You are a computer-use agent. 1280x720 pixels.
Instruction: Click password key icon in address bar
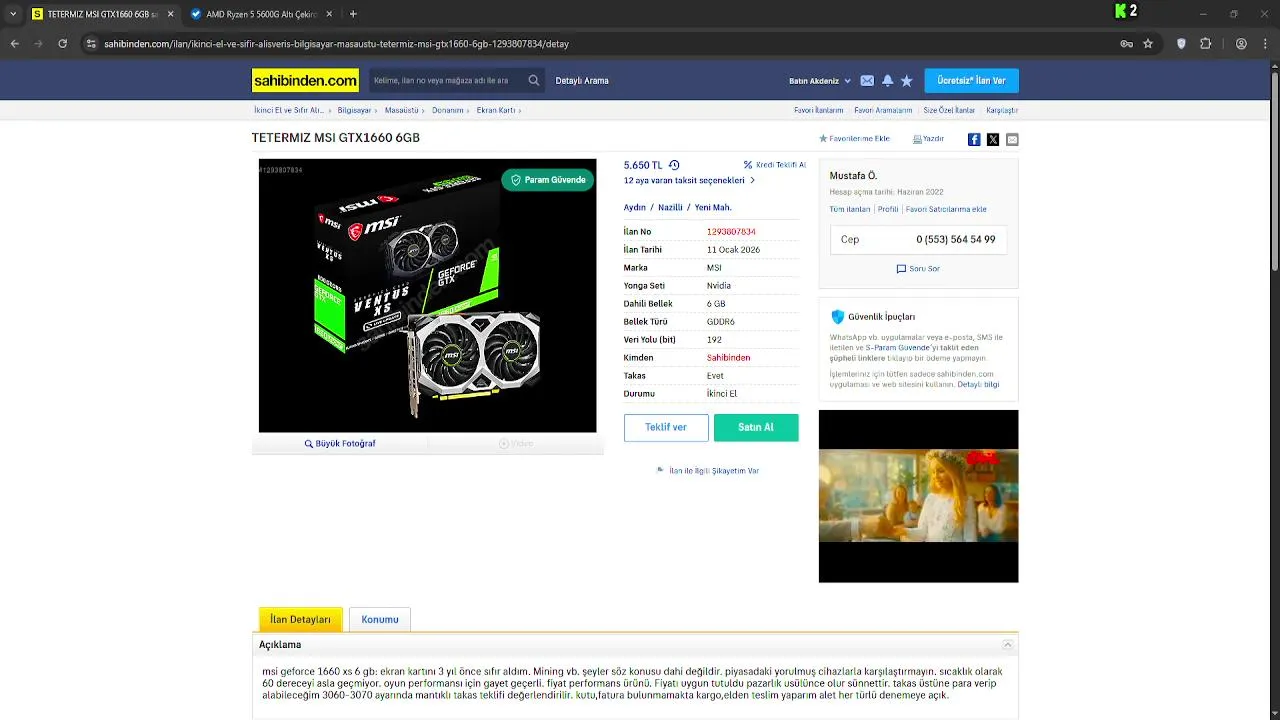[1127, 44]
